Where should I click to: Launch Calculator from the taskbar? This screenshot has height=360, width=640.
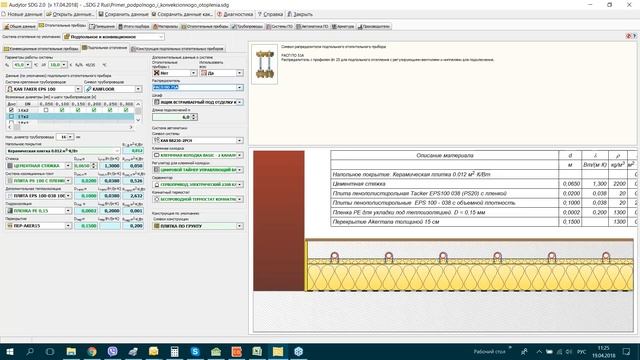pos(174,351)
